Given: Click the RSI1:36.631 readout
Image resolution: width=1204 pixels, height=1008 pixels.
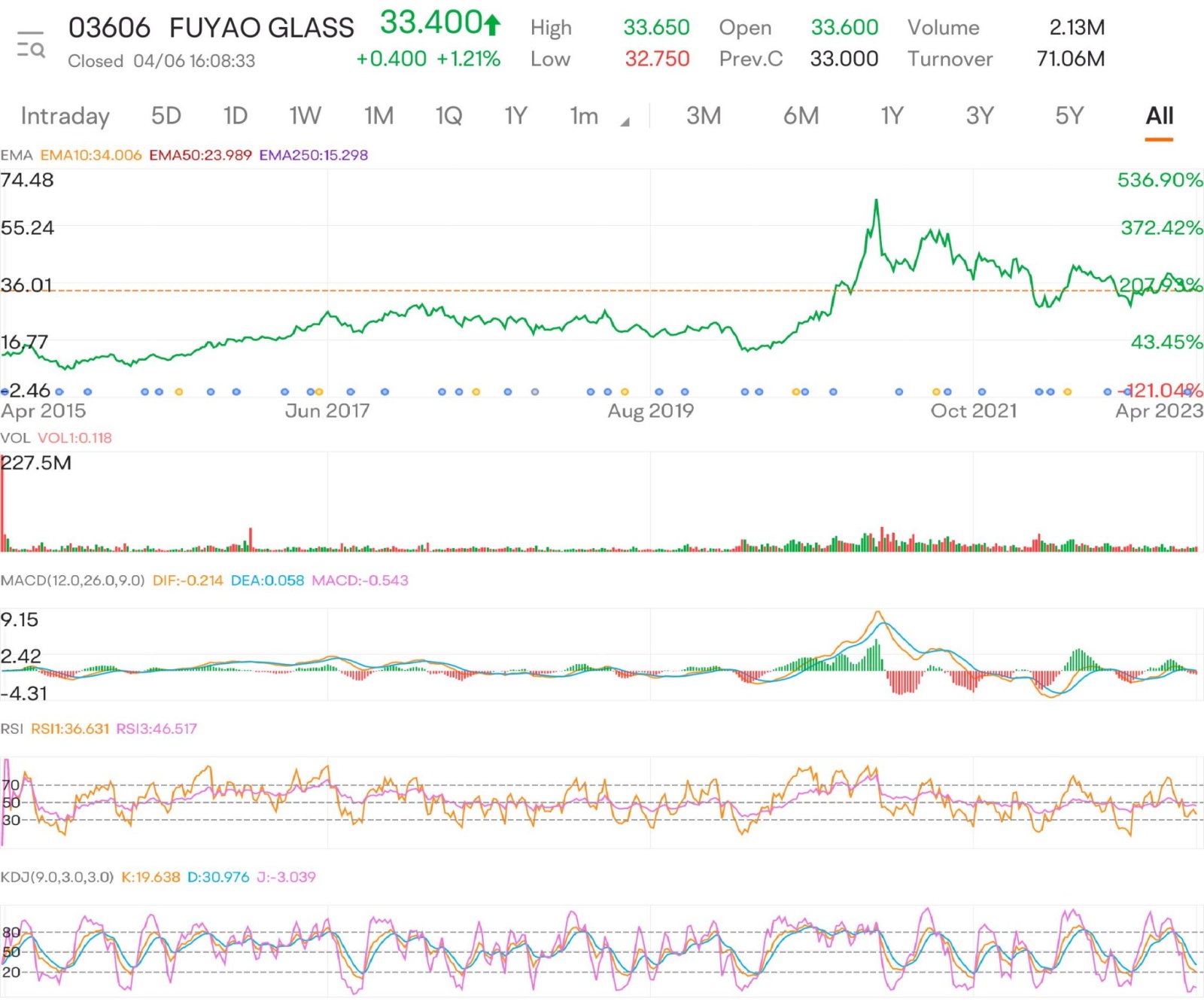Looking at the screenshot, I should (70, 729).
